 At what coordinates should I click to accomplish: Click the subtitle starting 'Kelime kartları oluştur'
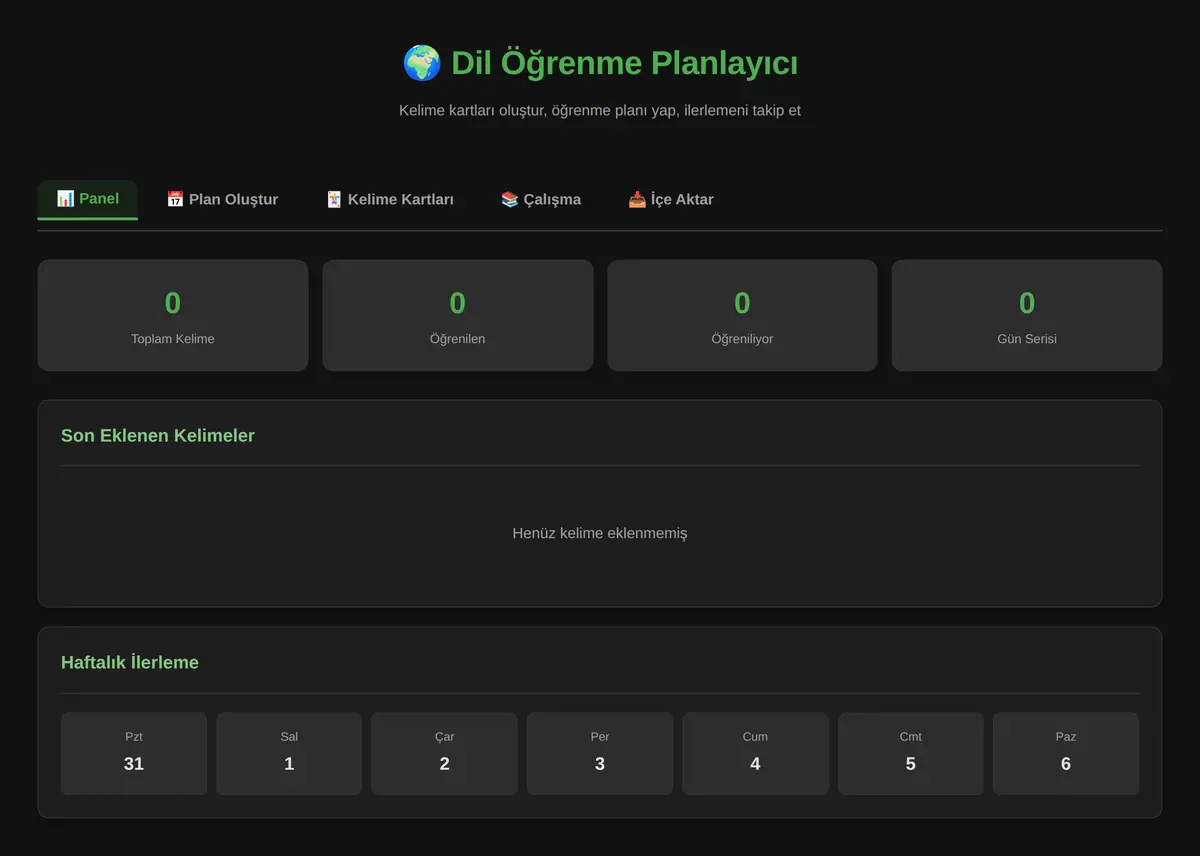(x=600, y=110)
